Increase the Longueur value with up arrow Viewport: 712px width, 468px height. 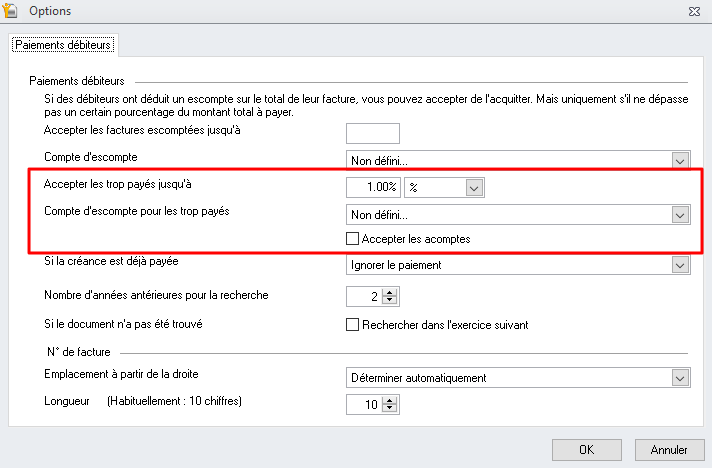(x=390, y=400)
